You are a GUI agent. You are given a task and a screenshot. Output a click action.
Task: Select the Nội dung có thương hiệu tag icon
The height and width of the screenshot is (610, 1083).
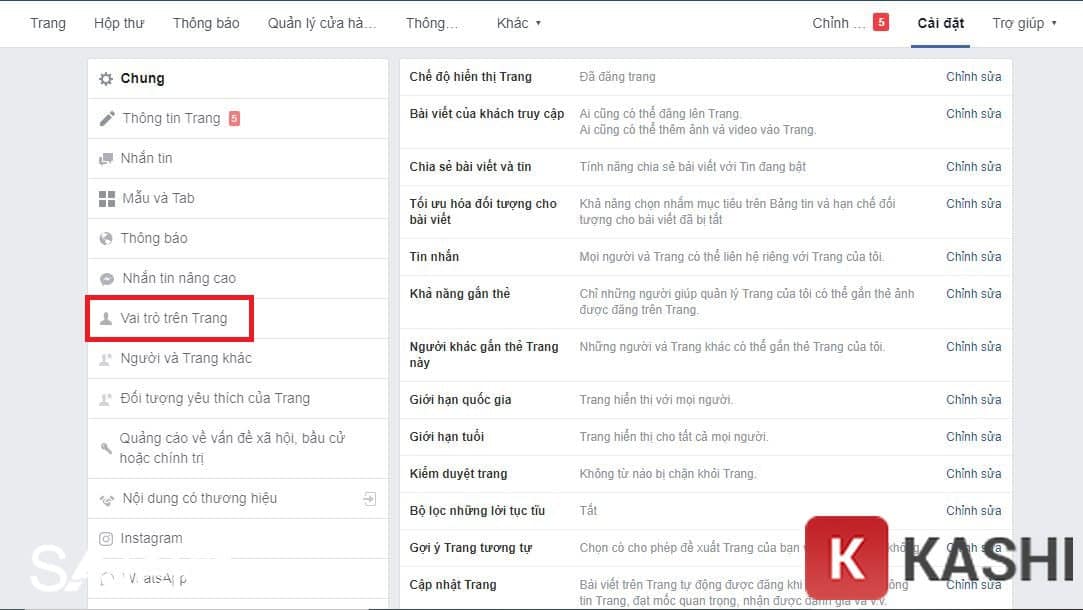(x=107, y=498)
